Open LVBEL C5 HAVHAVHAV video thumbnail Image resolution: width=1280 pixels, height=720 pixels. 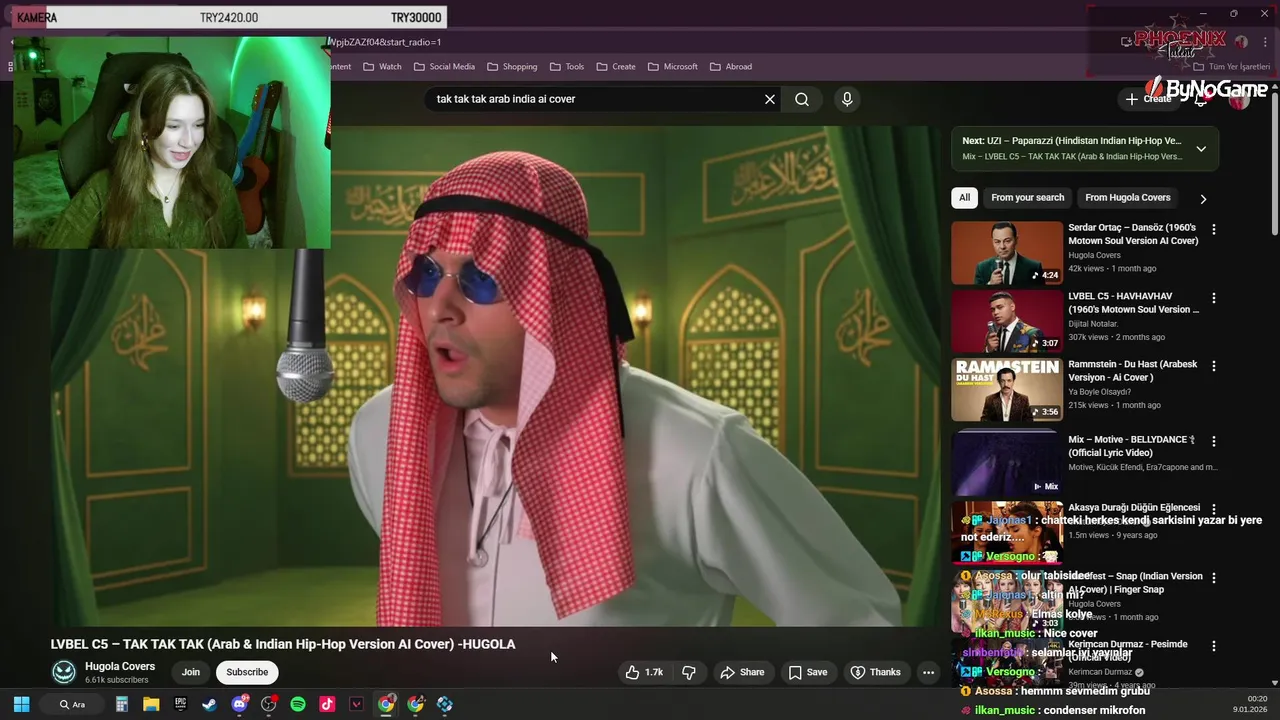tap(1007, 322)
